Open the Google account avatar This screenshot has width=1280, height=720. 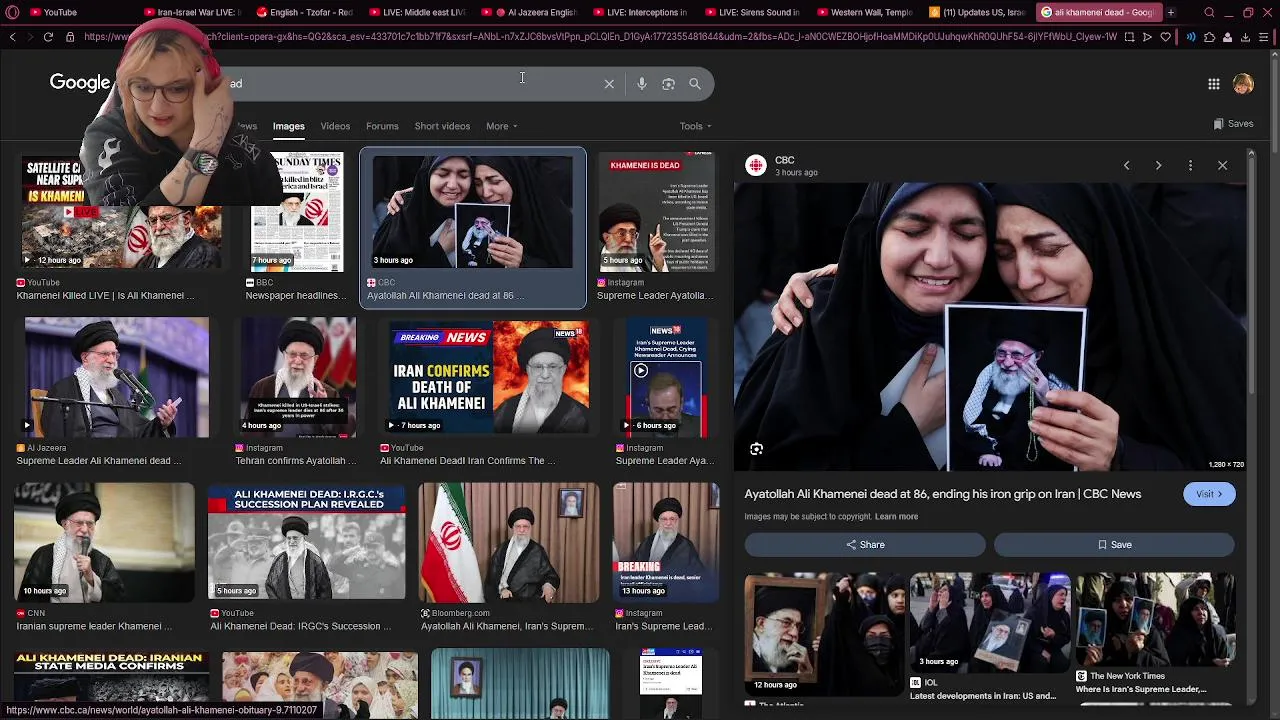[1243, 84]
